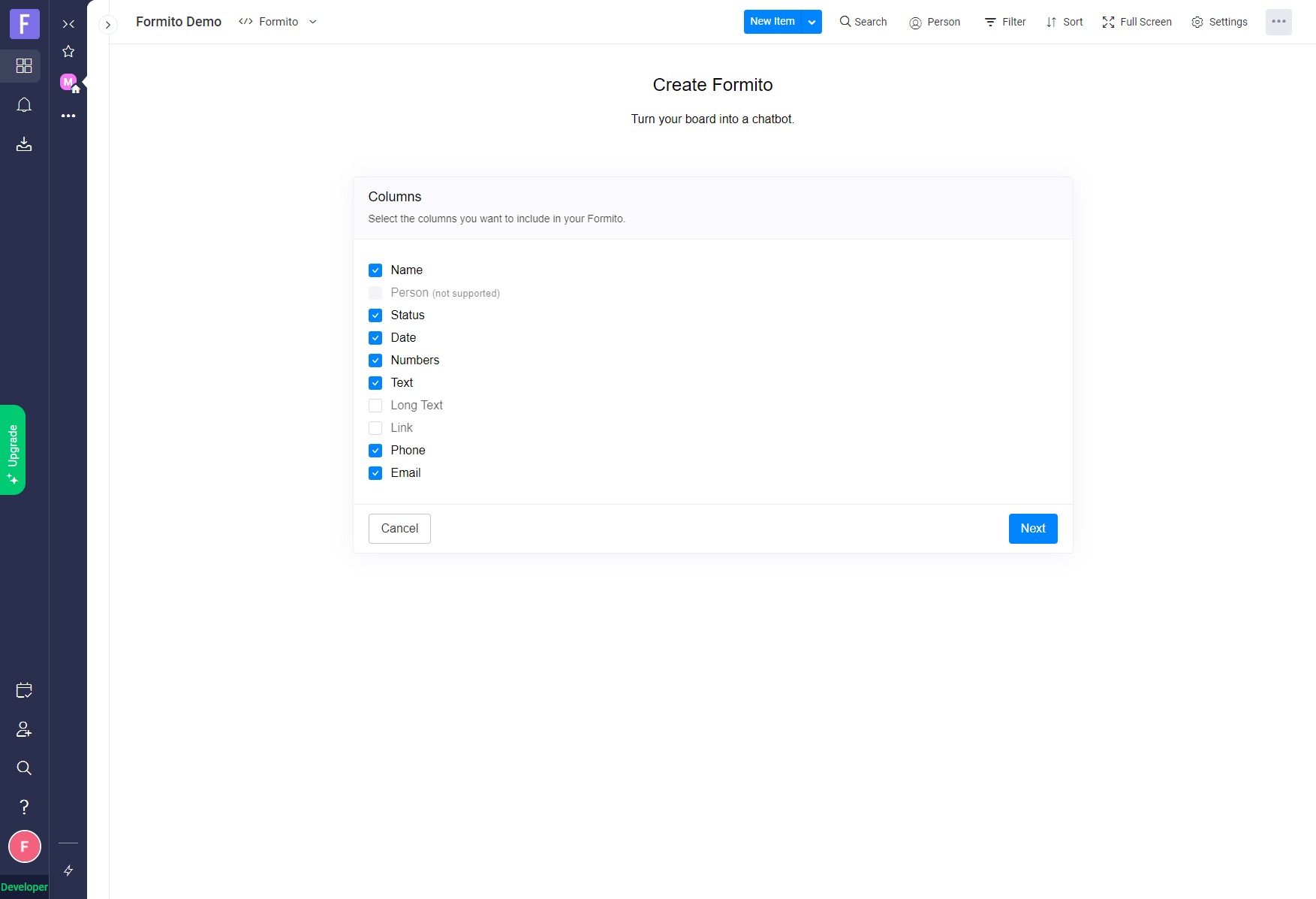This screenshot has width=1316, height=899.
Task: Check the Long Text column checkbox
Action: tap(375, 406)
